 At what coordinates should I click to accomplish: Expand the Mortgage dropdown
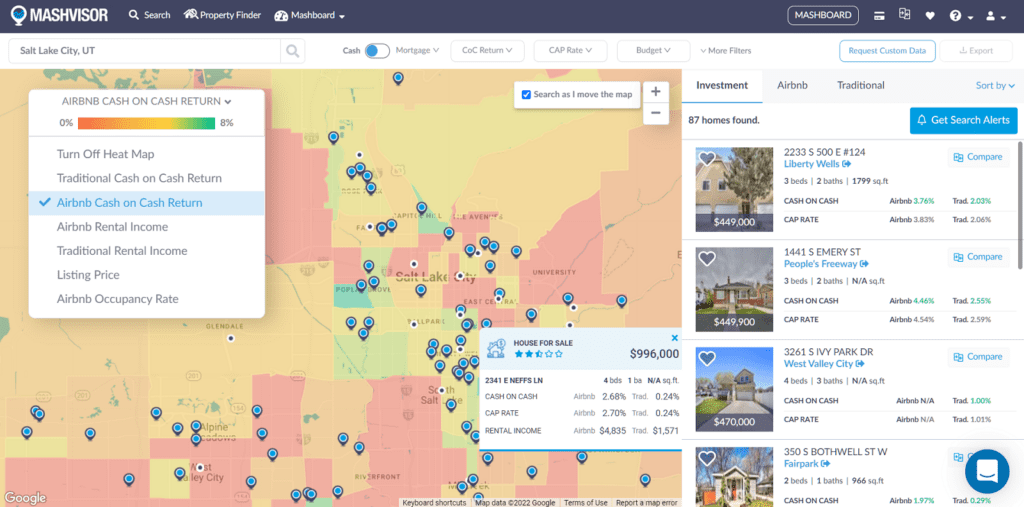tap(417, 50)
